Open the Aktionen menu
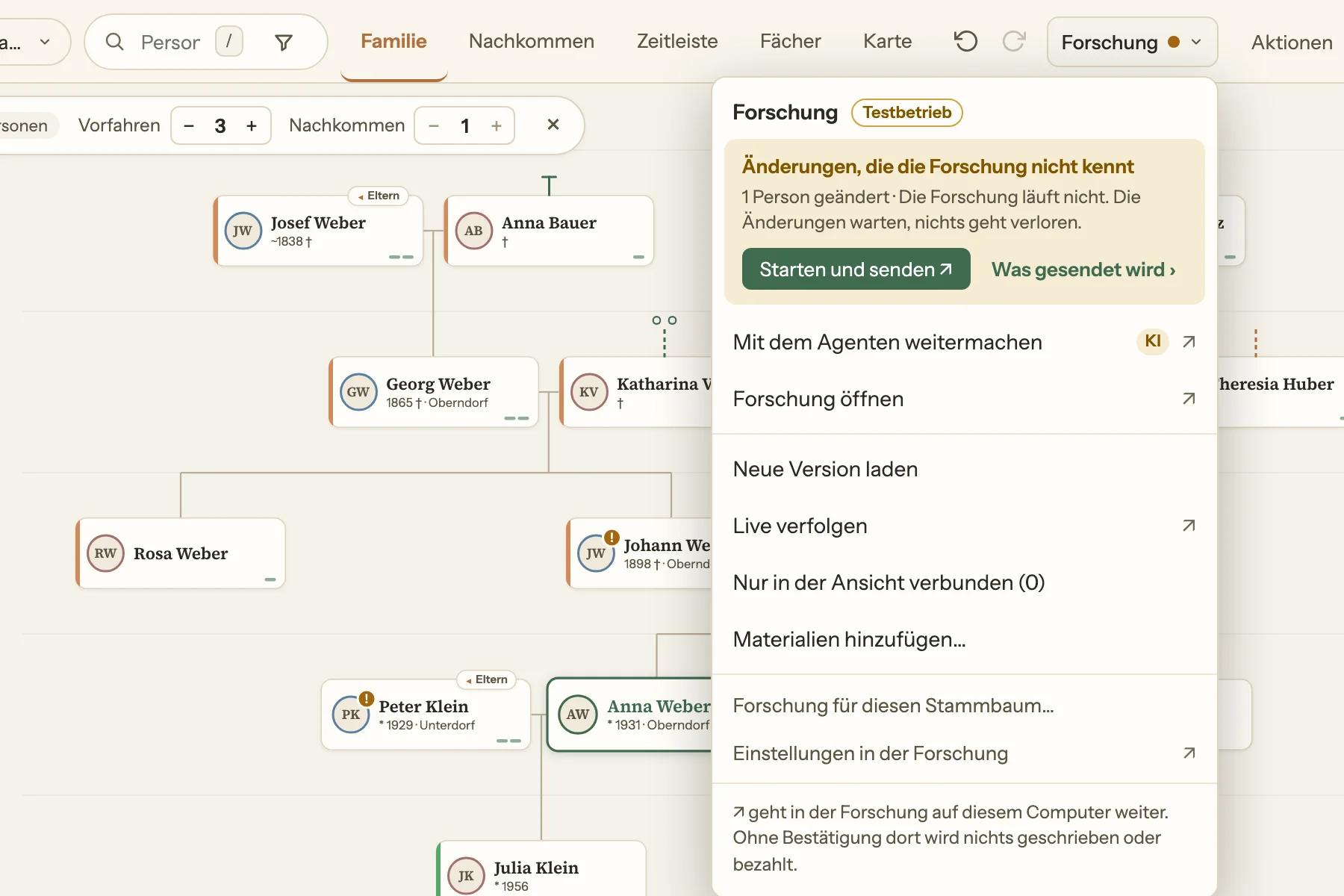The width and height of the screenshot is (1344, 896). click(1292, 43)
